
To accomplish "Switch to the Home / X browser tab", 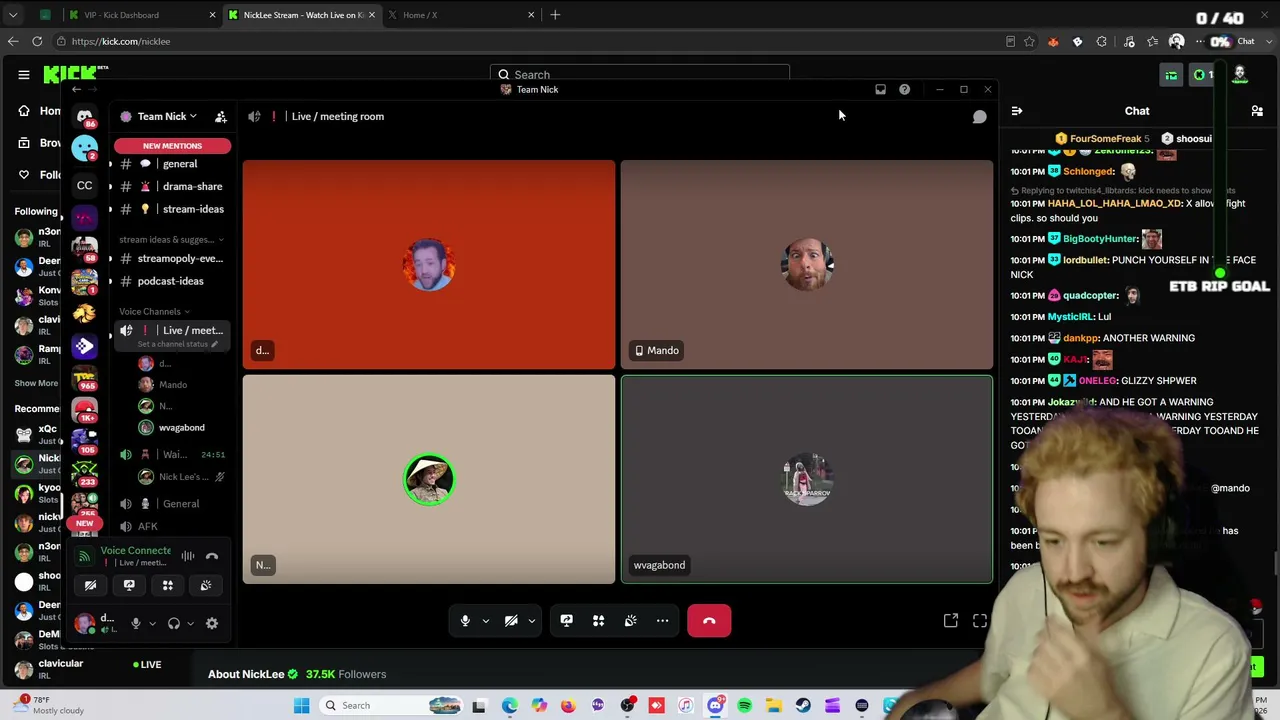I will click(459, 15).
